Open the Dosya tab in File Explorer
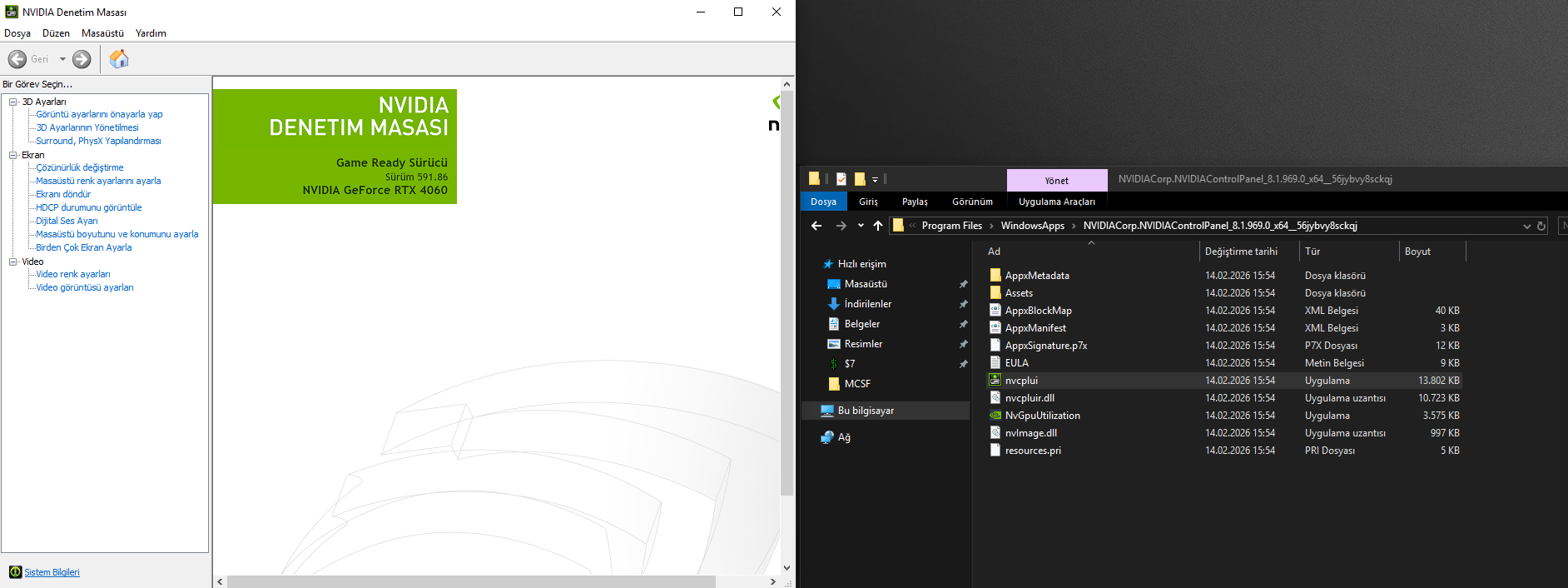This screenshot has width=1568, height=588. [823, 202]
